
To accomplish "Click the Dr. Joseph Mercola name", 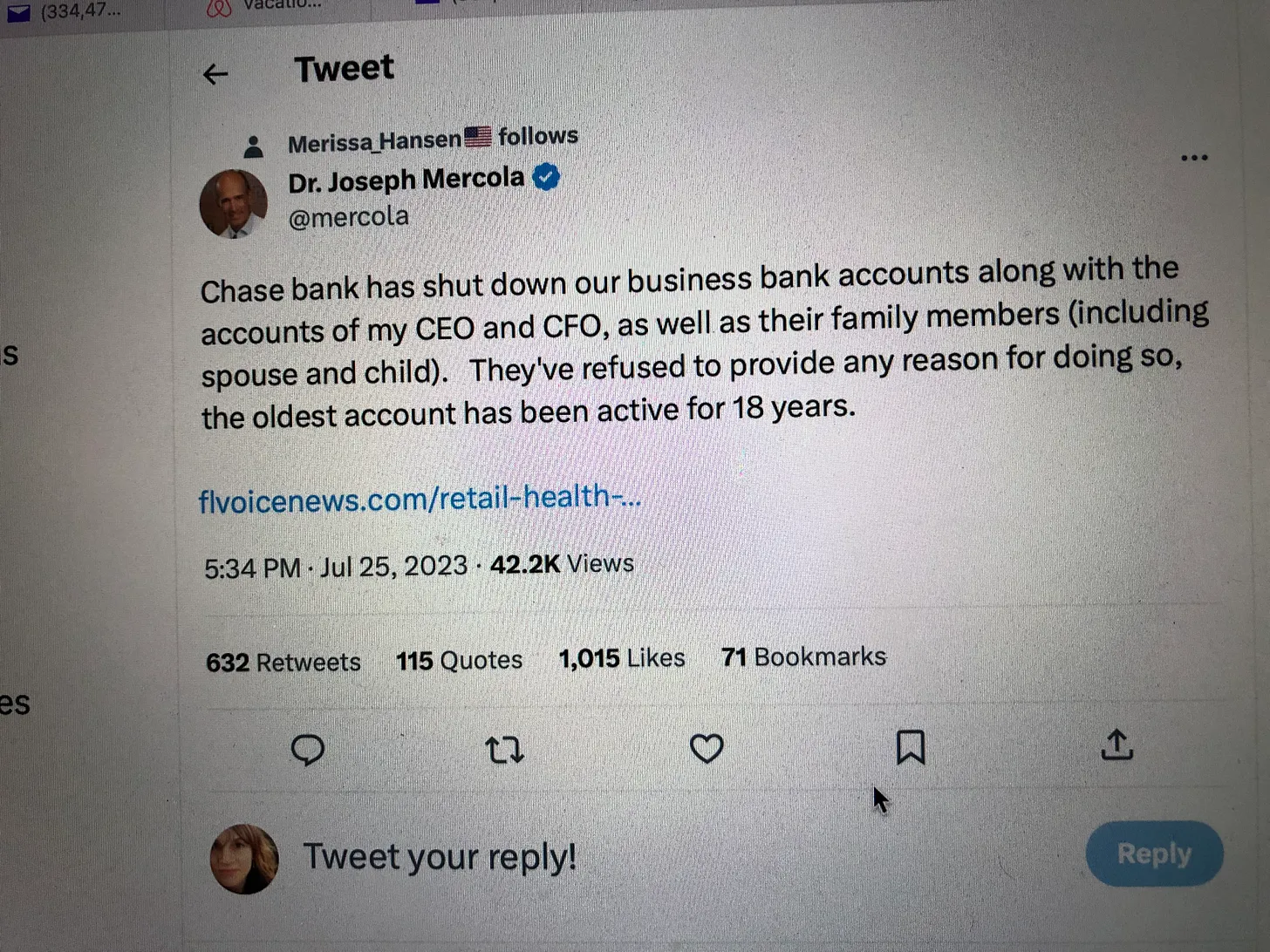I will click(406, 180).
